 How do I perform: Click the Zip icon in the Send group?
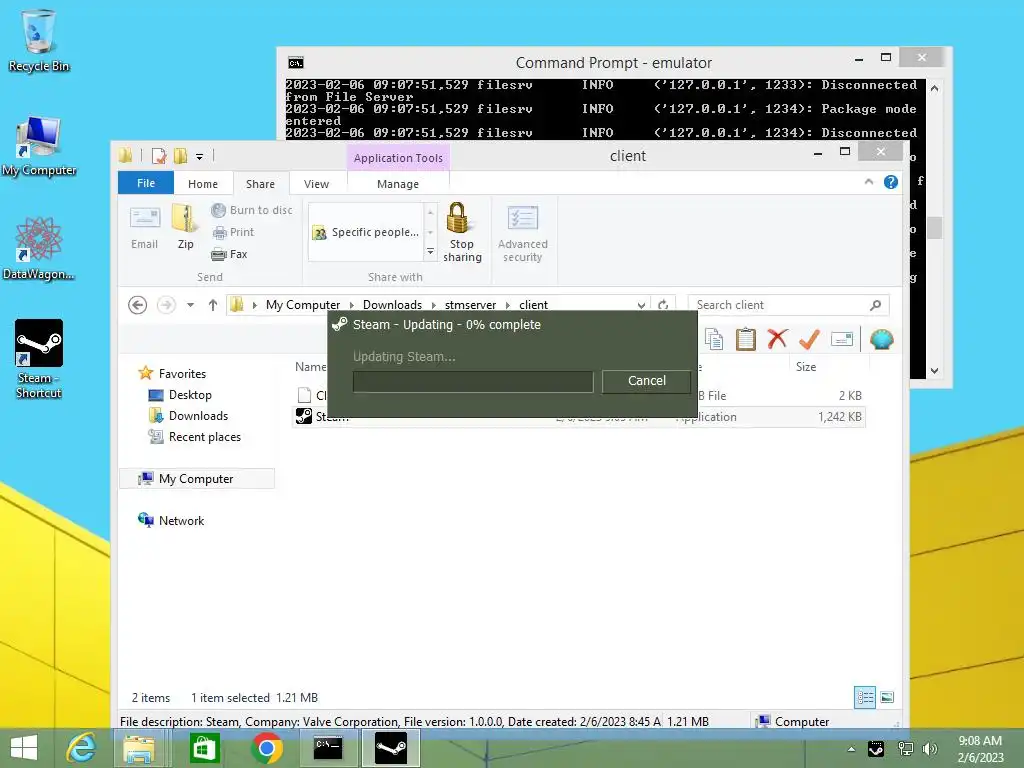tap(185, 227)
